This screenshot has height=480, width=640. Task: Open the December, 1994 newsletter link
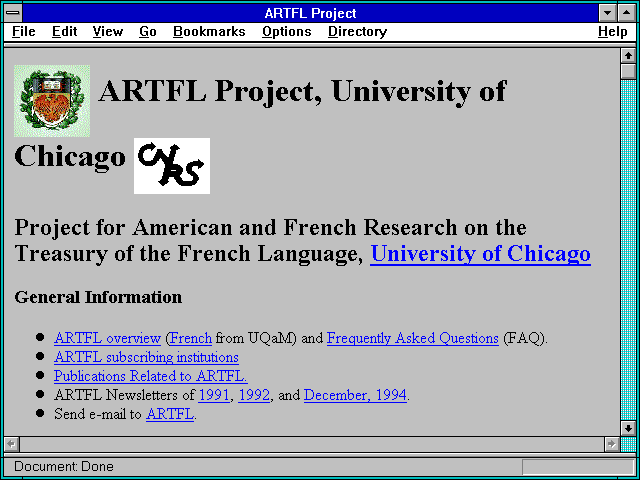(355, 395)
